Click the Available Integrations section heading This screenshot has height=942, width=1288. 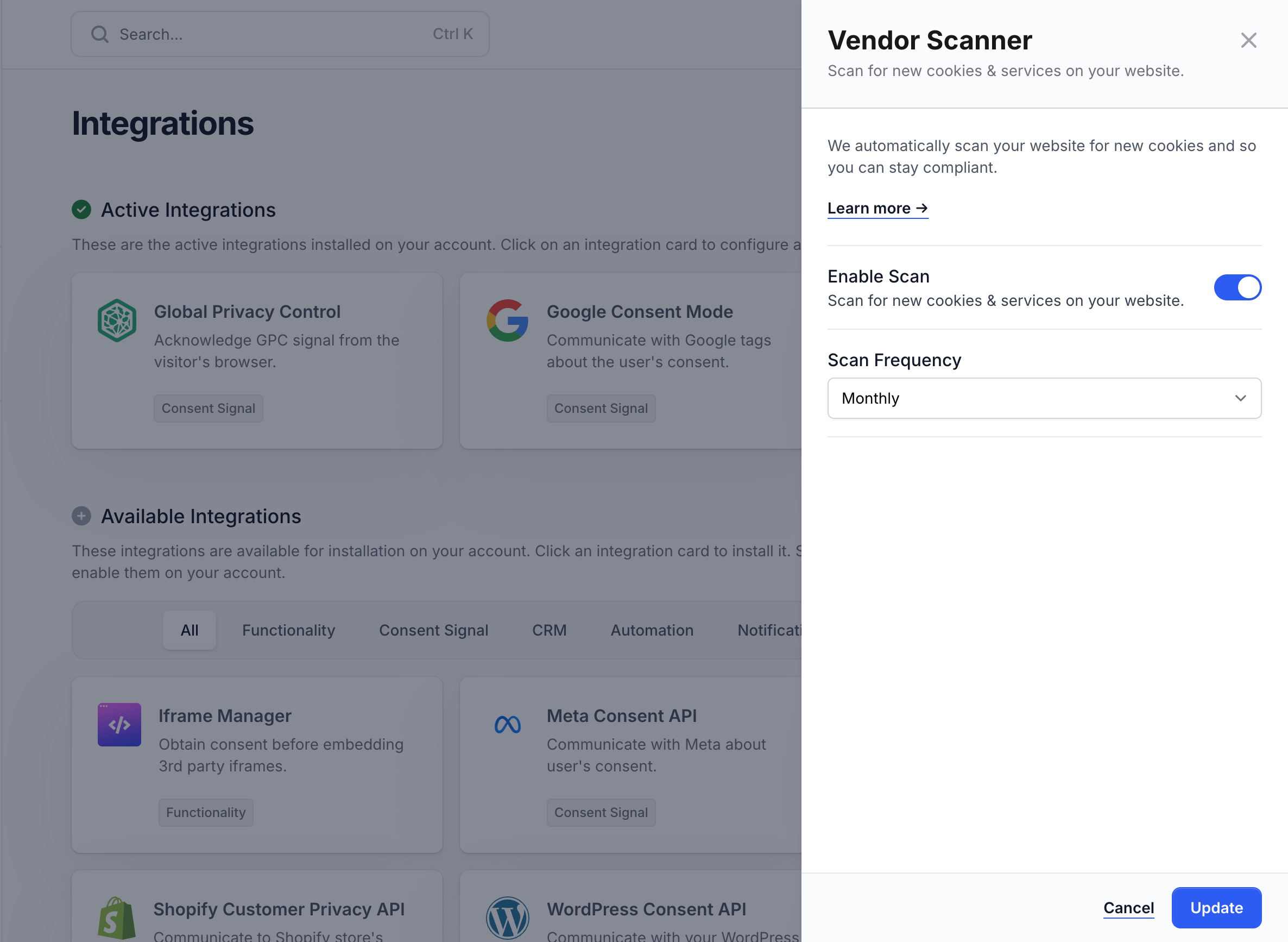200,516
